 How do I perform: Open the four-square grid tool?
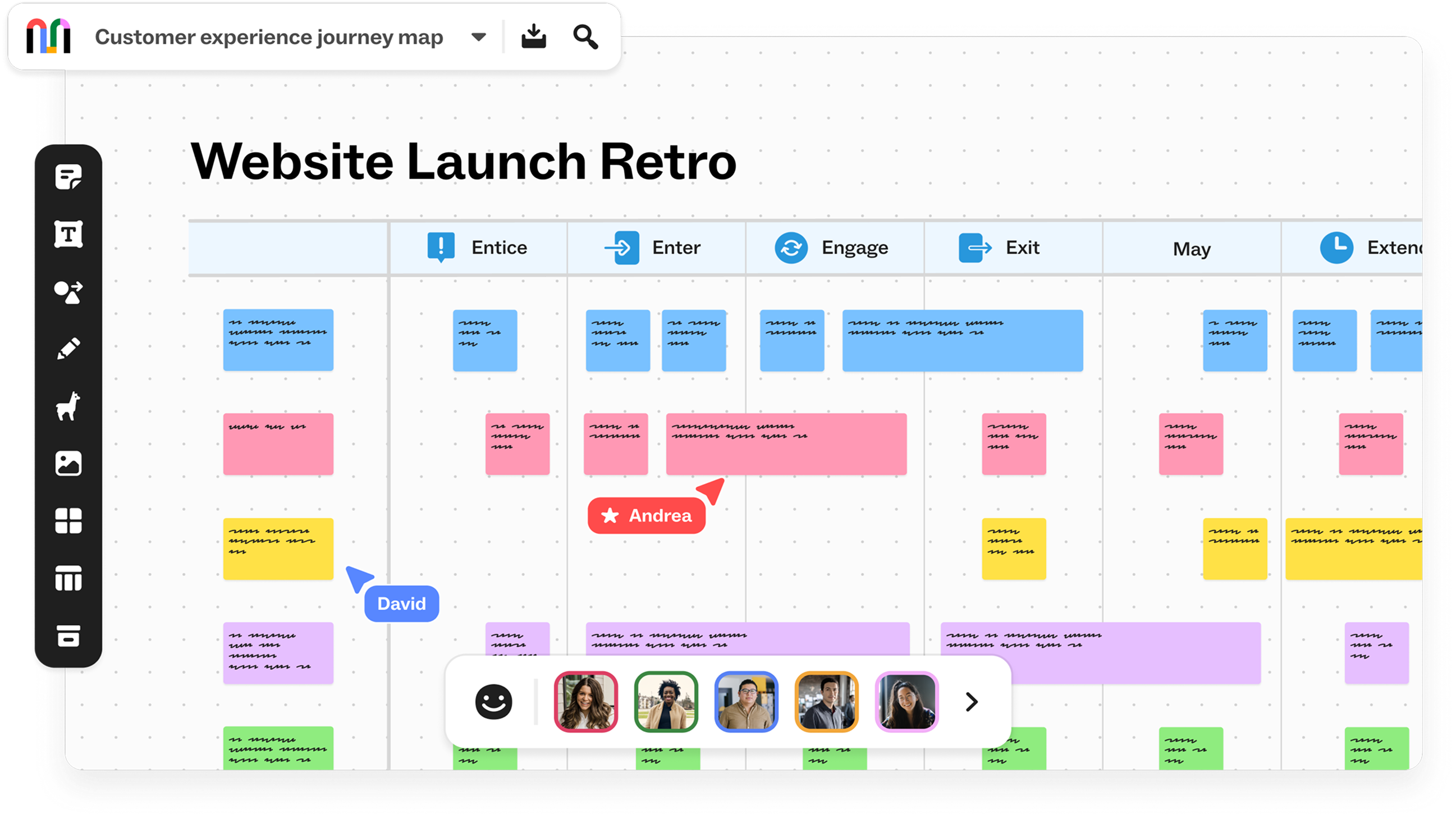pyautogui.click(x=68, y=520)
